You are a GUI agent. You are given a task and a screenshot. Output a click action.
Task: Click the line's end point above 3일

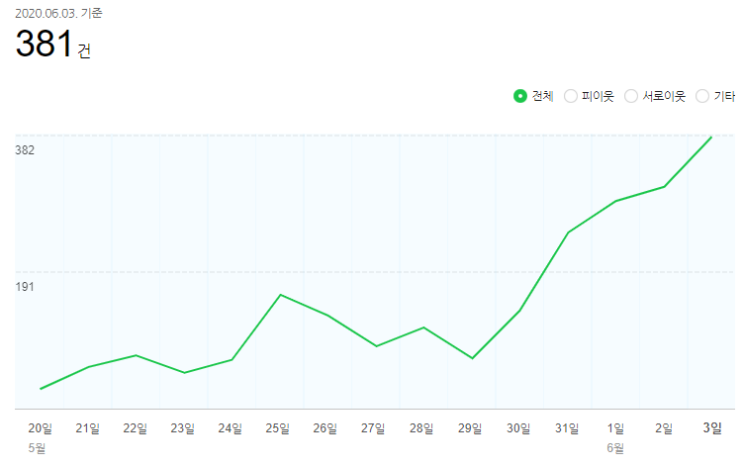click(x=711, y=137)
